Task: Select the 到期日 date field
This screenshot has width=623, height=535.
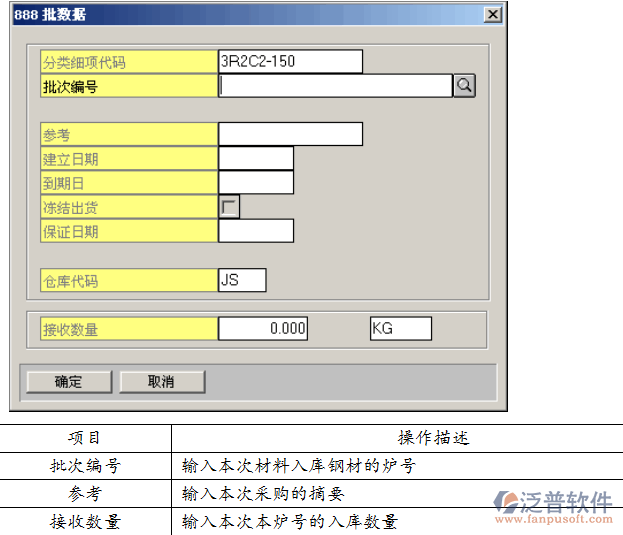Action: point(256,183)
